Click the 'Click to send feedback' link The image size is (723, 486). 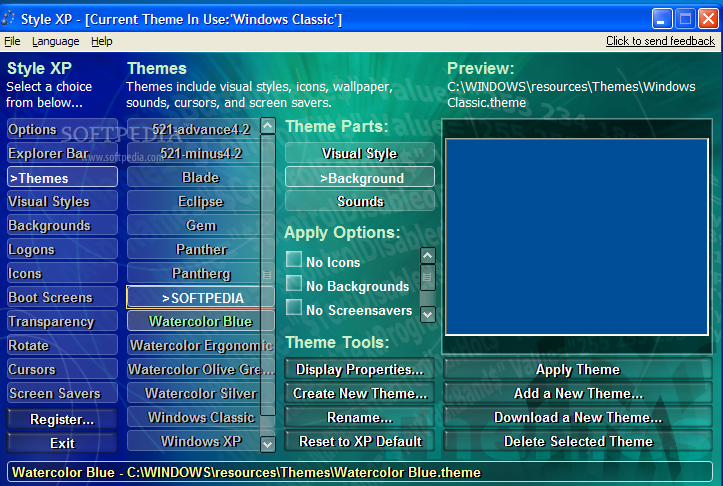660,41
